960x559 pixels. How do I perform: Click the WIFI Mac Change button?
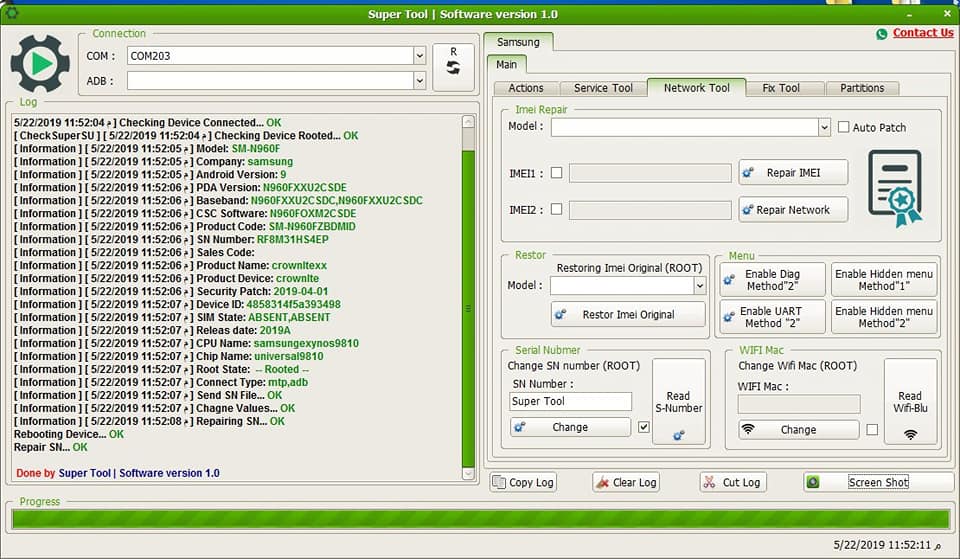point(798,430)
